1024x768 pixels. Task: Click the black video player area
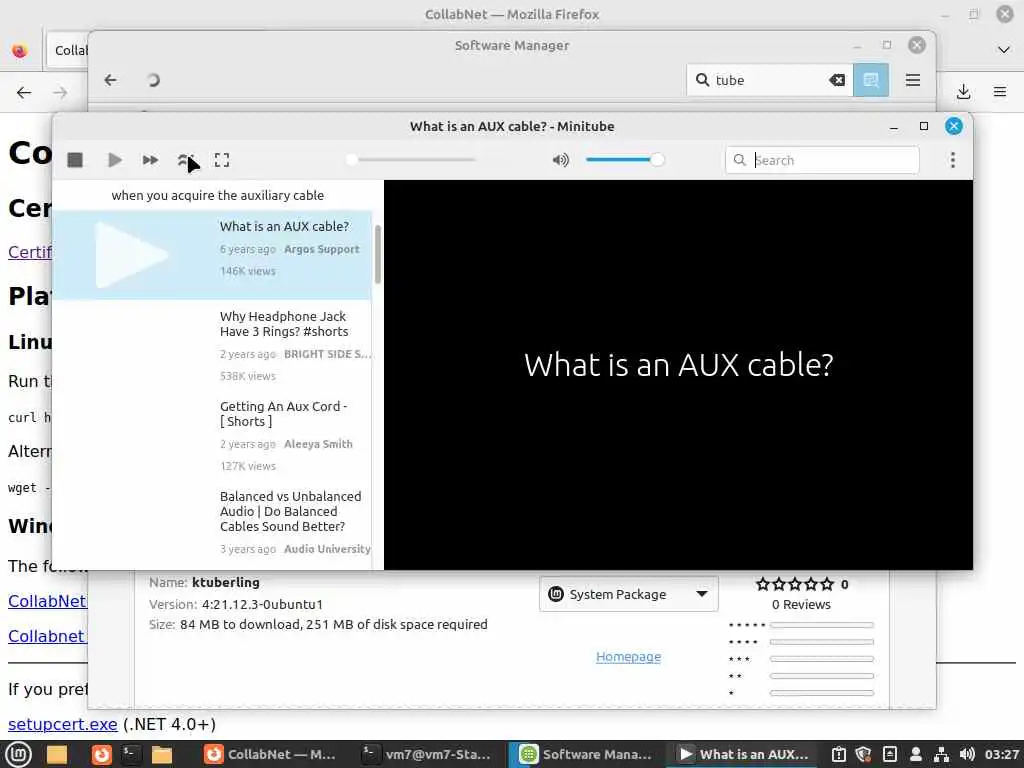pos(678,375)
